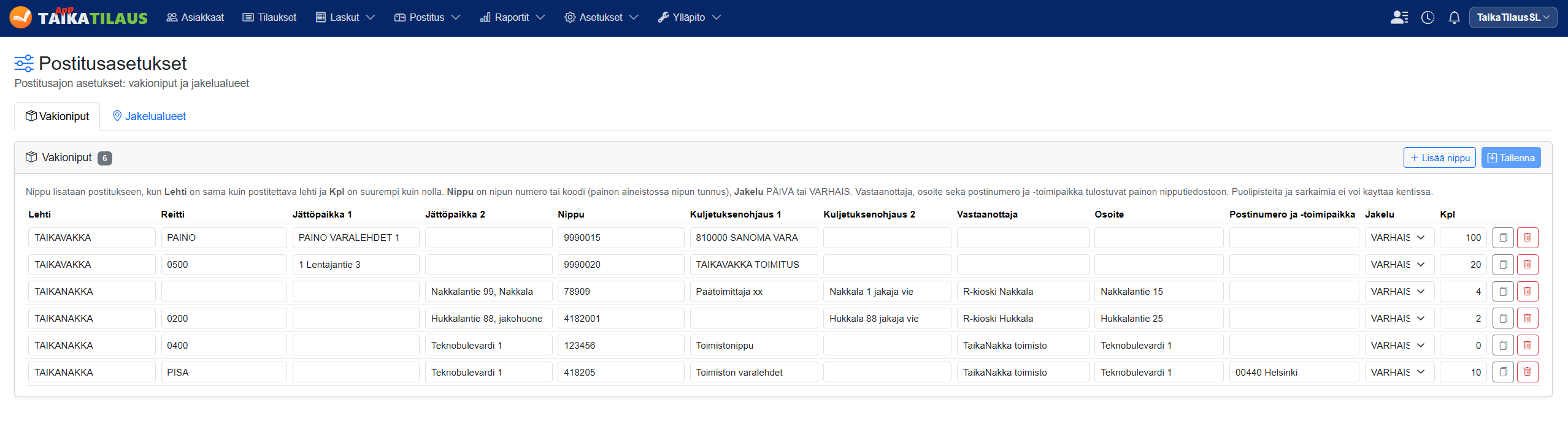The width and height of the screenshot is (1568, 421).
Task: Open Jakelu dropdown for nippu 4182001
Action: click(x=1399, y=319)
